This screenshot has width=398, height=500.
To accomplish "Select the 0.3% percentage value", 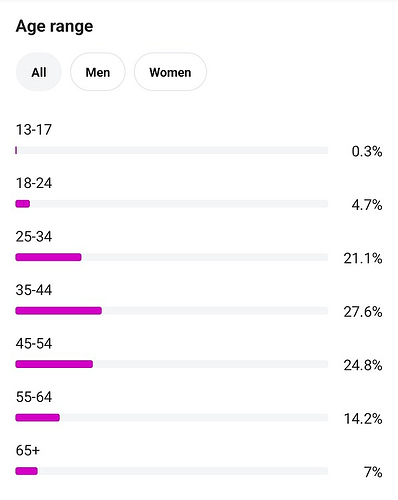I will (x=367, y=151).
